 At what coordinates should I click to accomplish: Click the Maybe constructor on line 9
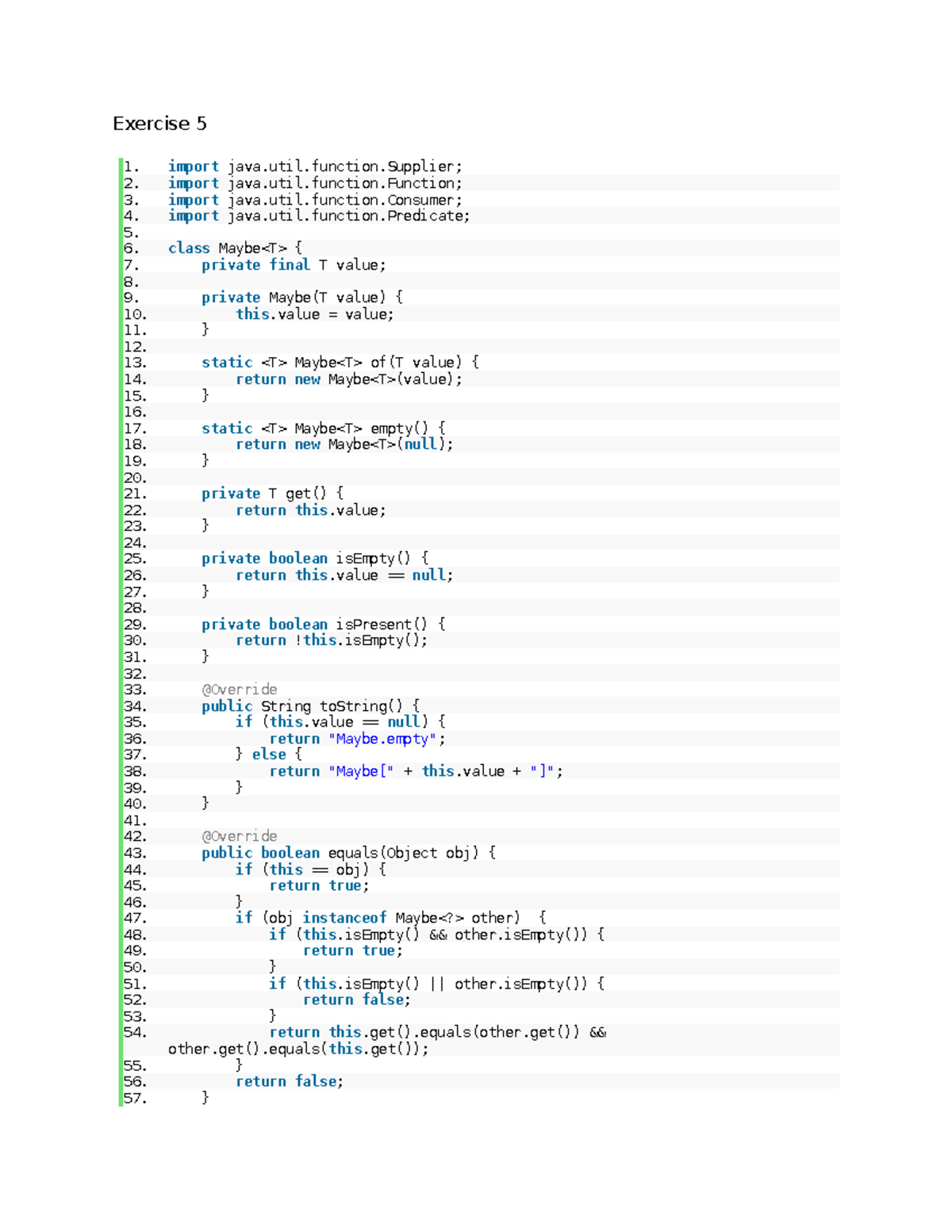pos(300,297)
